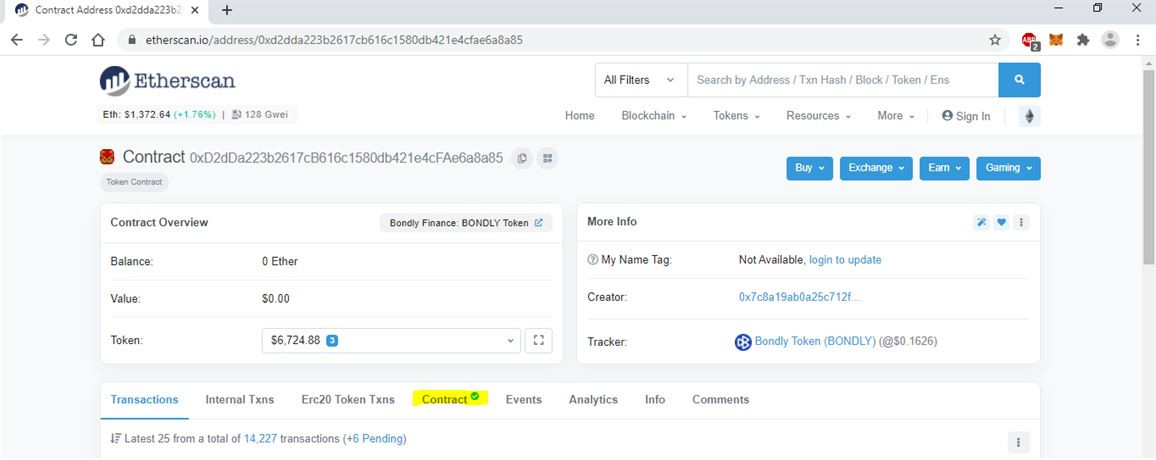The height and width of the screenshot is (460, 1156).
Task: Go to the browser home page
Action: pos(98,40)
